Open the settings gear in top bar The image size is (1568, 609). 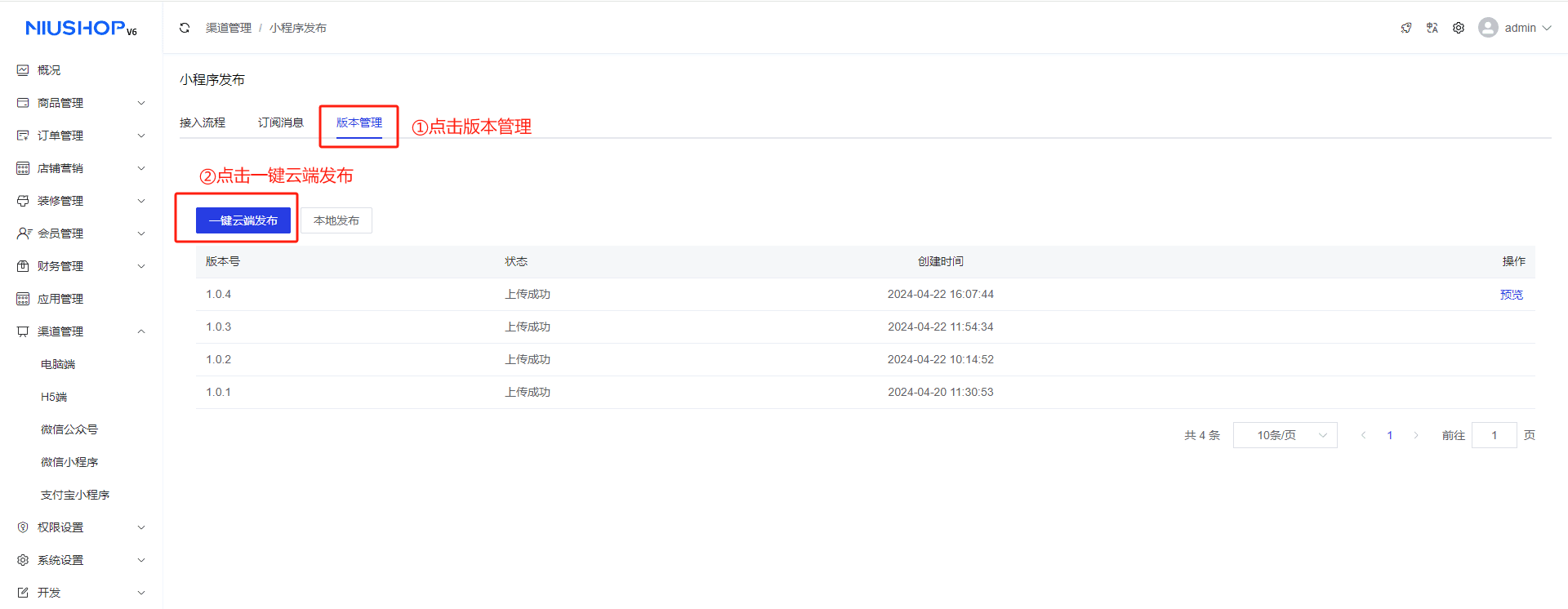pyautogui.click(x=1459, y=28)
